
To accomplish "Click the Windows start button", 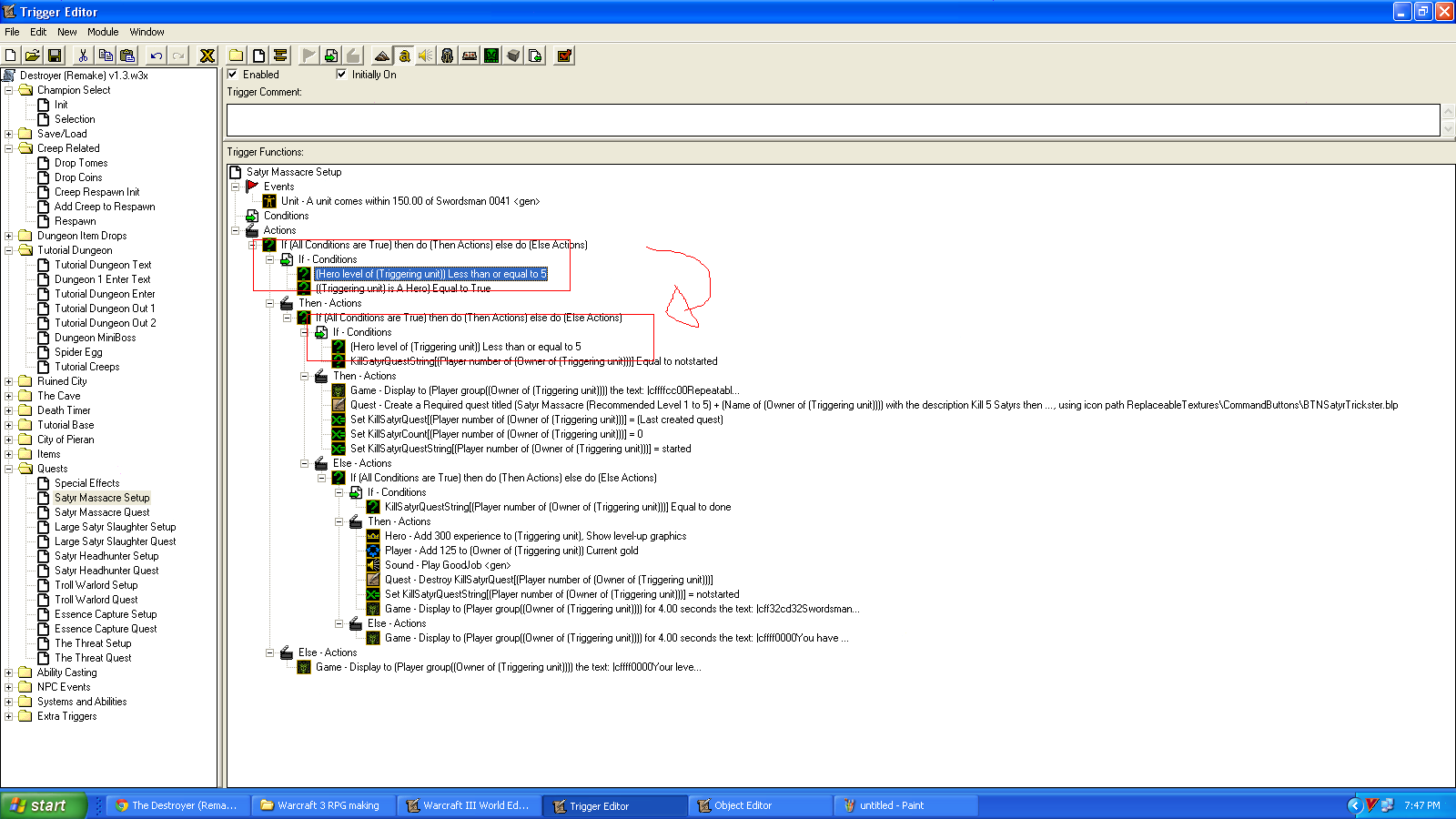I will coord(44,805).
